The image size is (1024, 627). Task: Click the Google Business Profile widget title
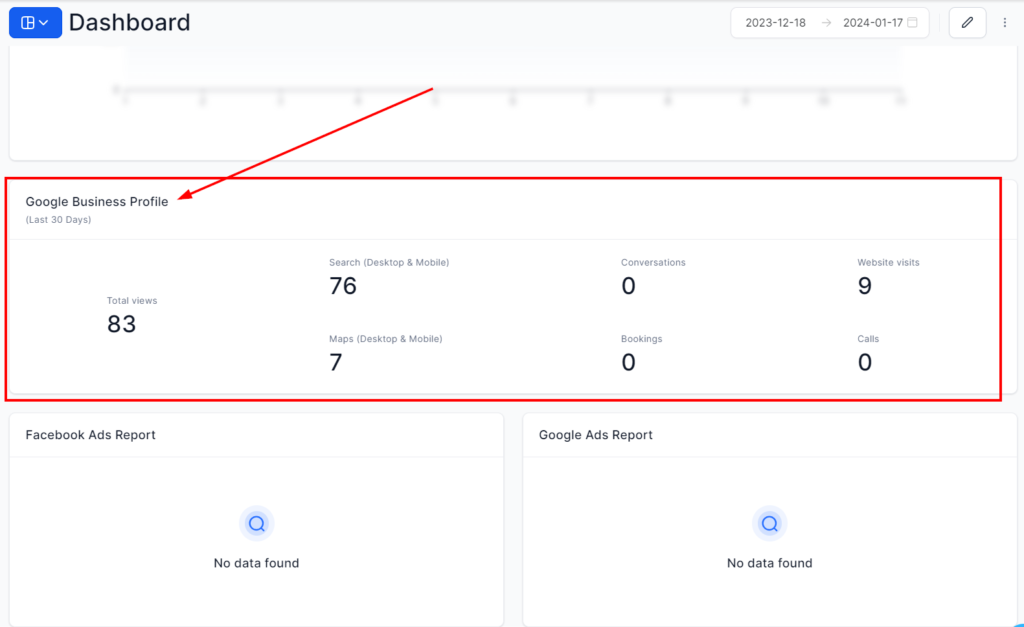point(97,202)
